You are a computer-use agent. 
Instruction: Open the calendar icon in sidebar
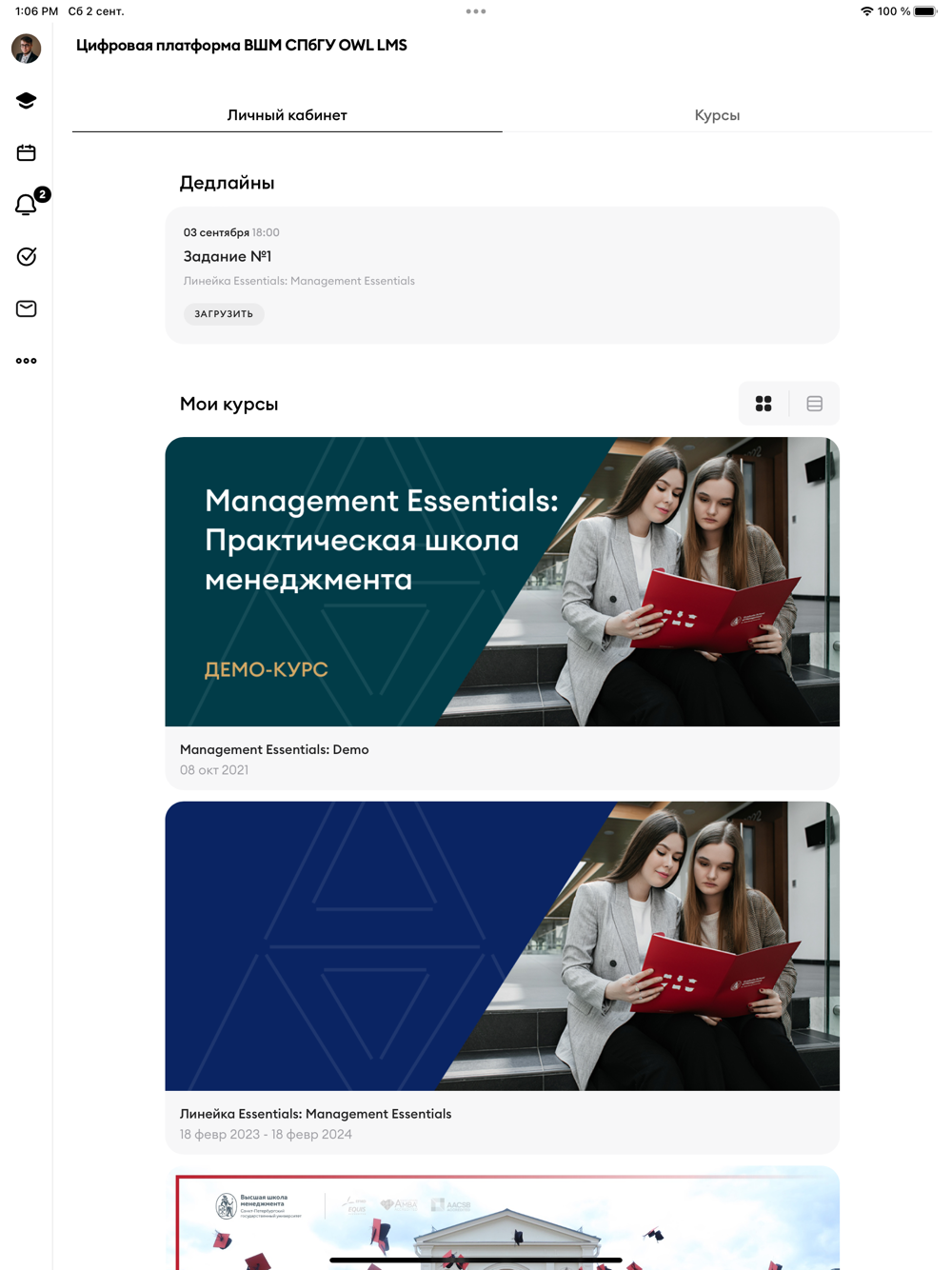click(x=26, y=152)
